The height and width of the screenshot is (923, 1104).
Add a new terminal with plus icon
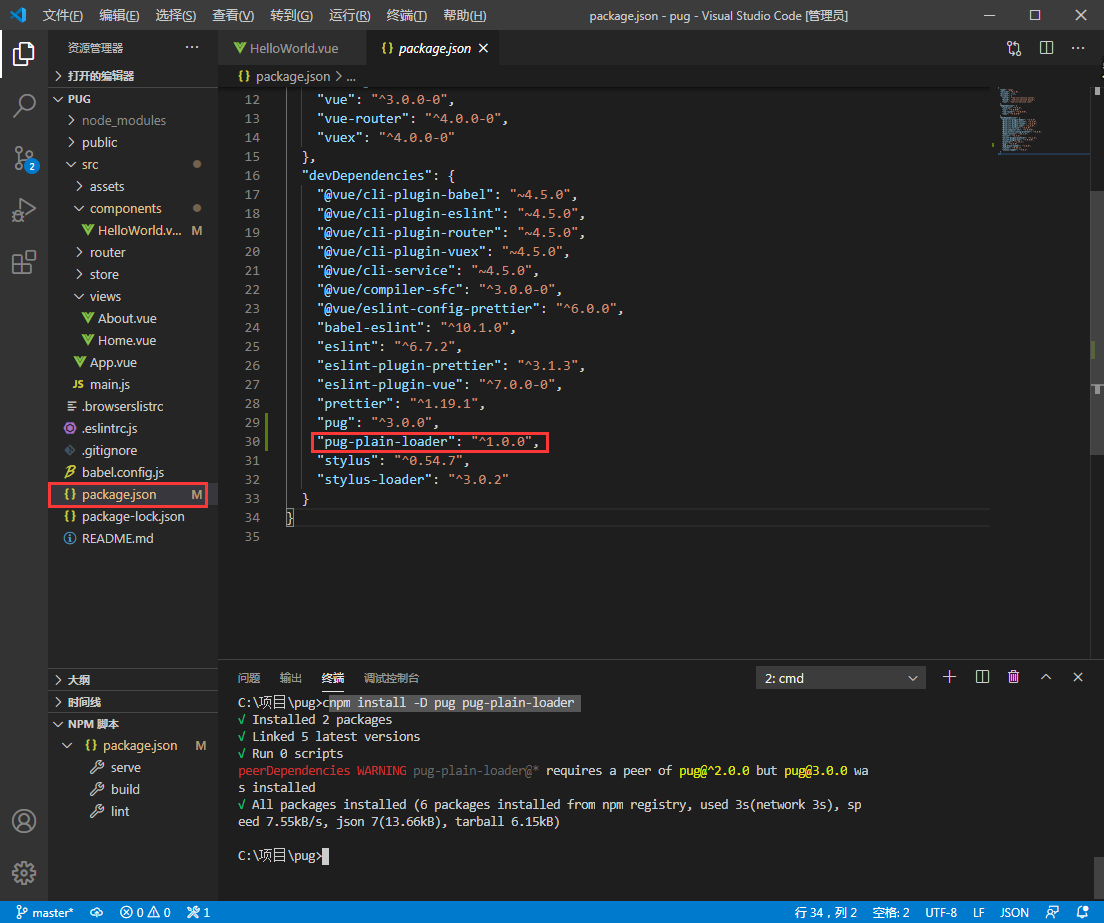coord(949,677)
